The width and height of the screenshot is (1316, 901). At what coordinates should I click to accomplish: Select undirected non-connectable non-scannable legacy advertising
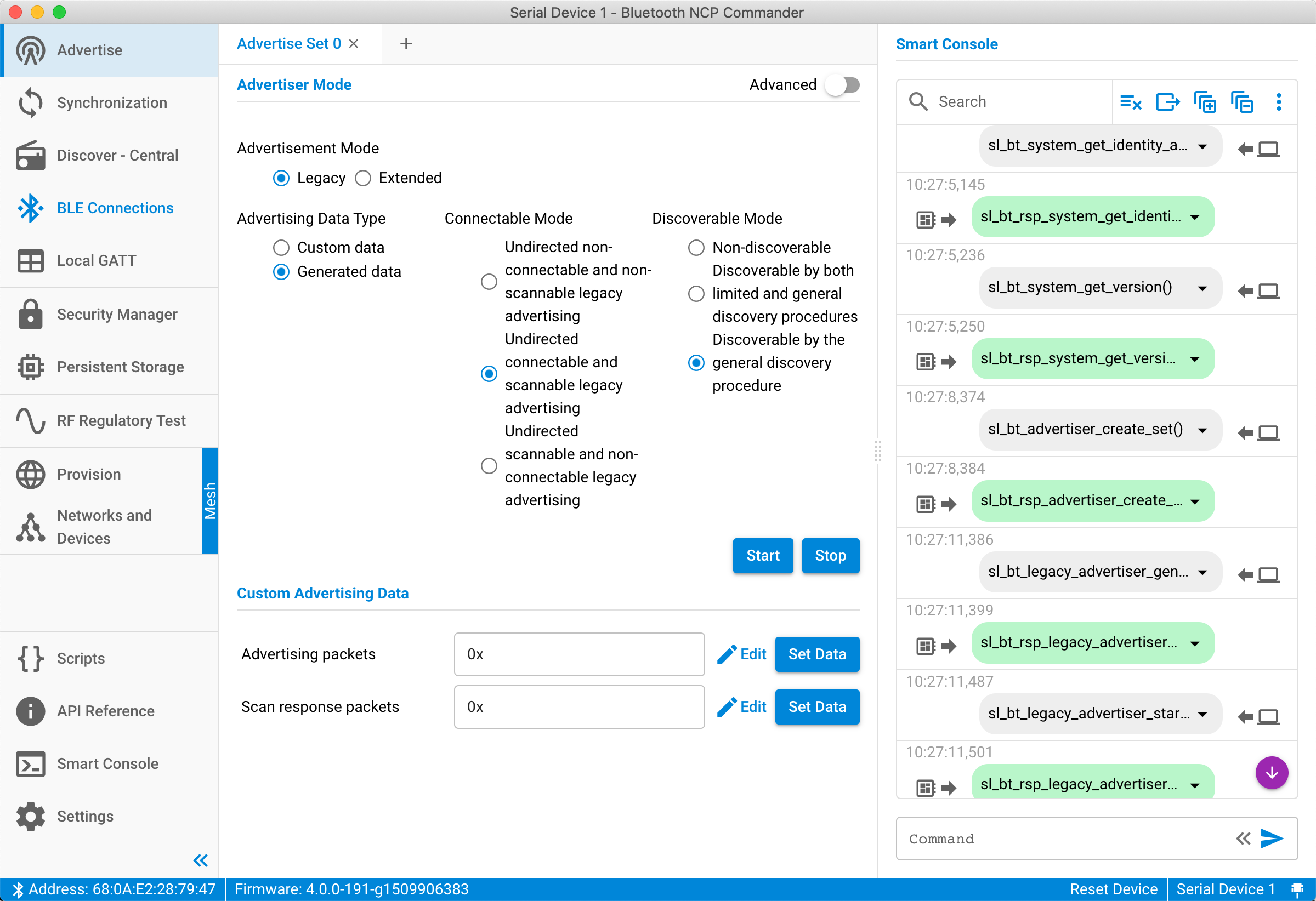pos(489,282)
